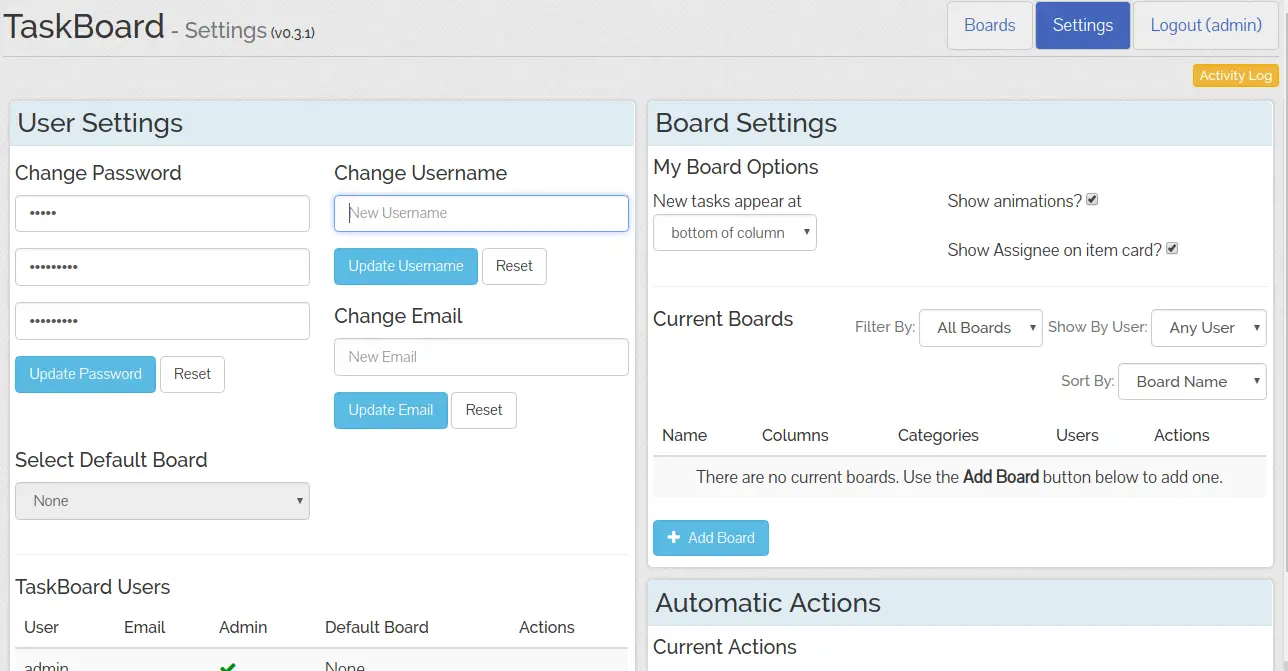Click the TaskBoard Users heading
The image size is (1288, 671).
tap(92, 587)
